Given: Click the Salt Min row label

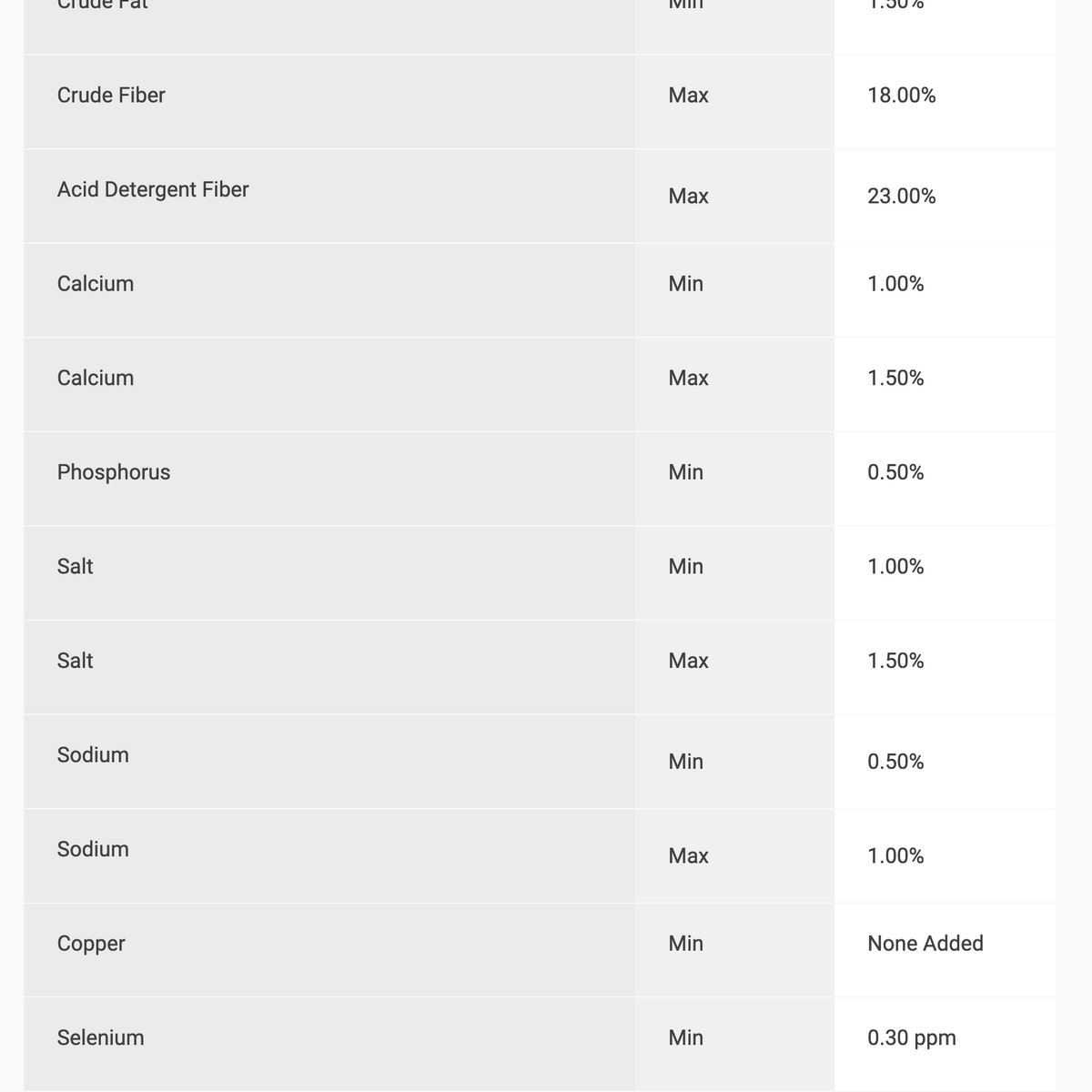Looking at the screenshot, I should point(75,566).
